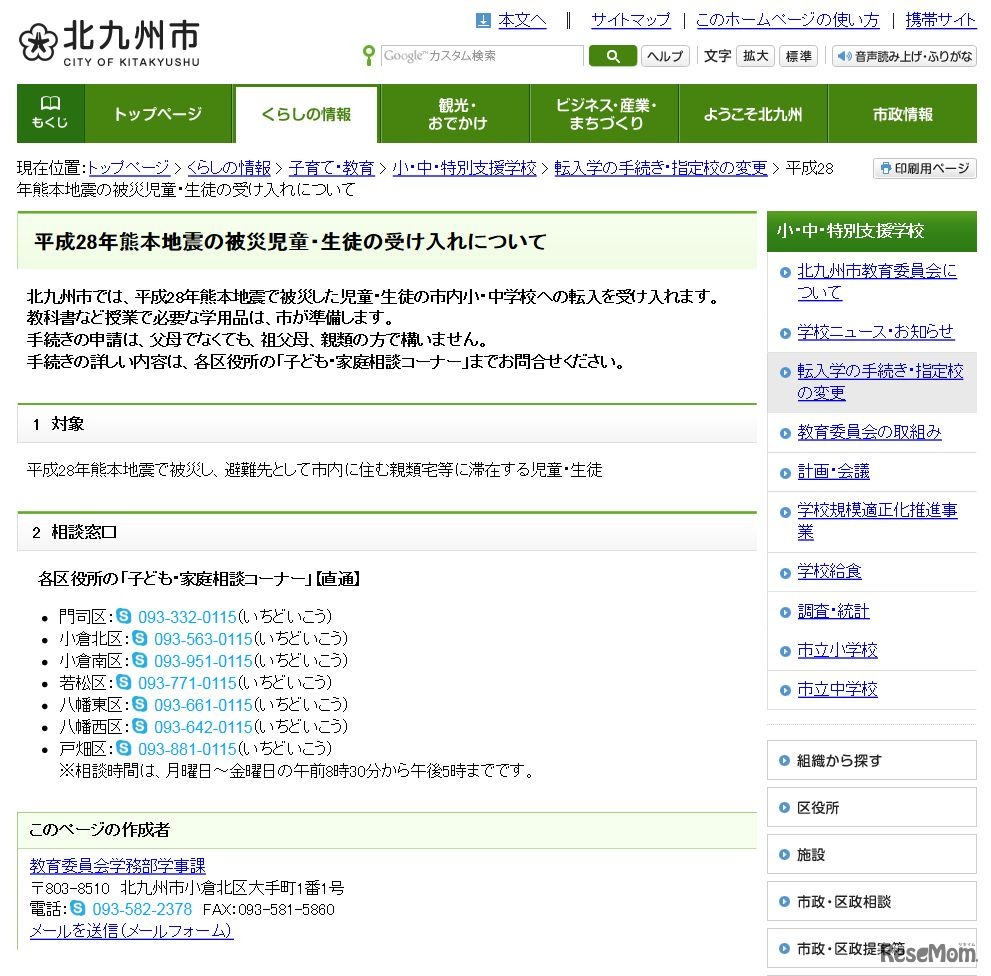Click the Skype icon next to 戸畑区 number
991x976 pixels.
coord(124,748)
